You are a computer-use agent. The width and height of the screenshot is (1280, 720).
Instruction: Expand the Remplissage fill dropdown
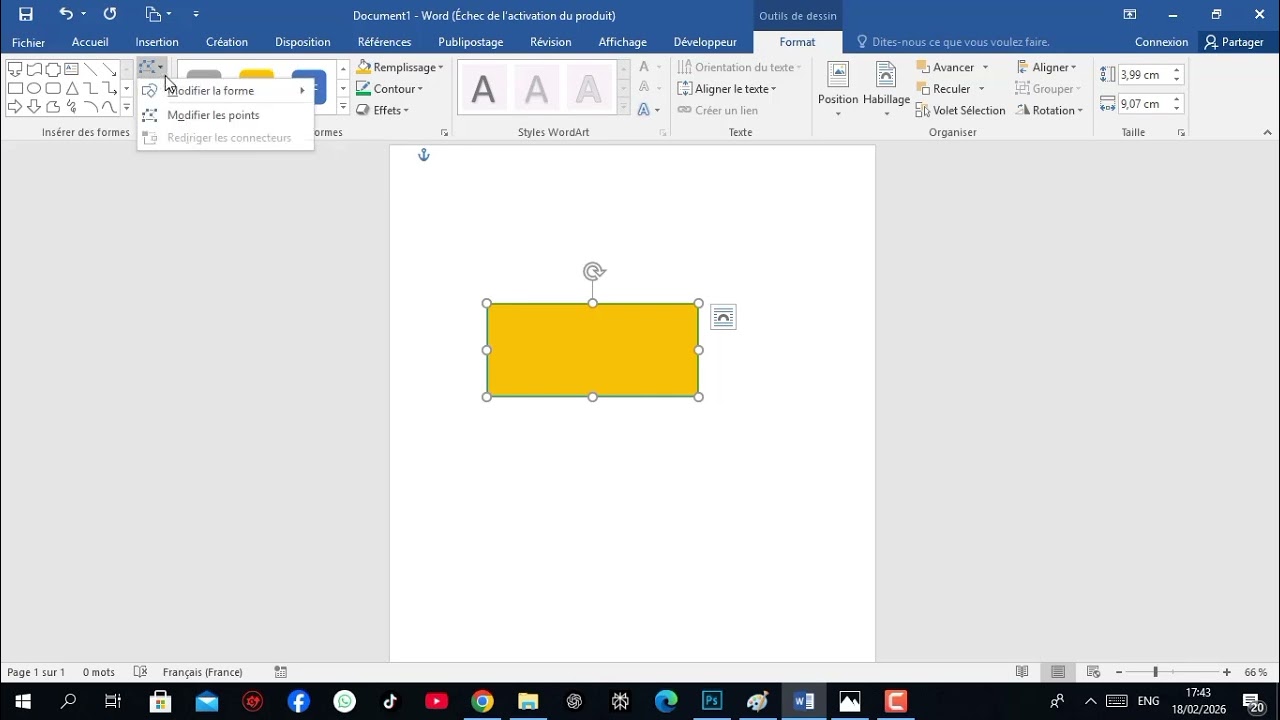pyautogui.click(x=441, y=68)
